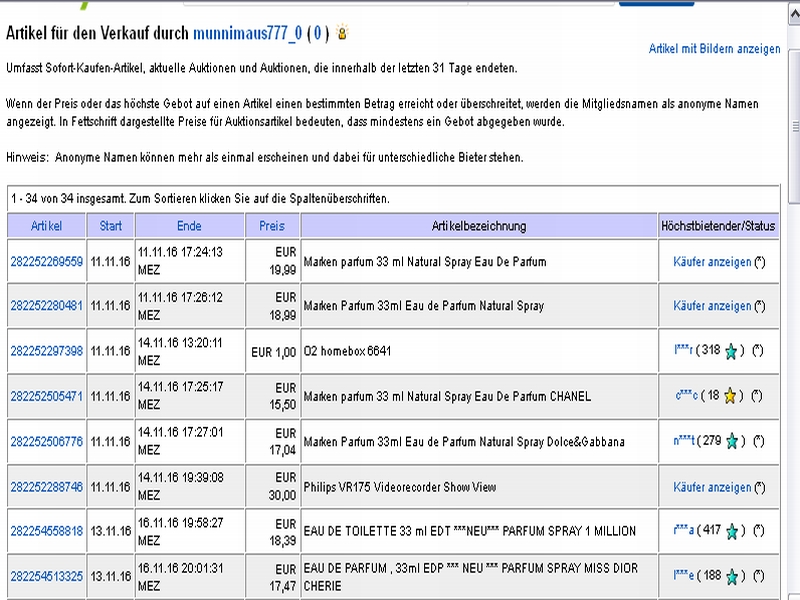Click the vertical scrollbar thumb
This screenshot has width=800, height=600.
click(x=794, y=128)
